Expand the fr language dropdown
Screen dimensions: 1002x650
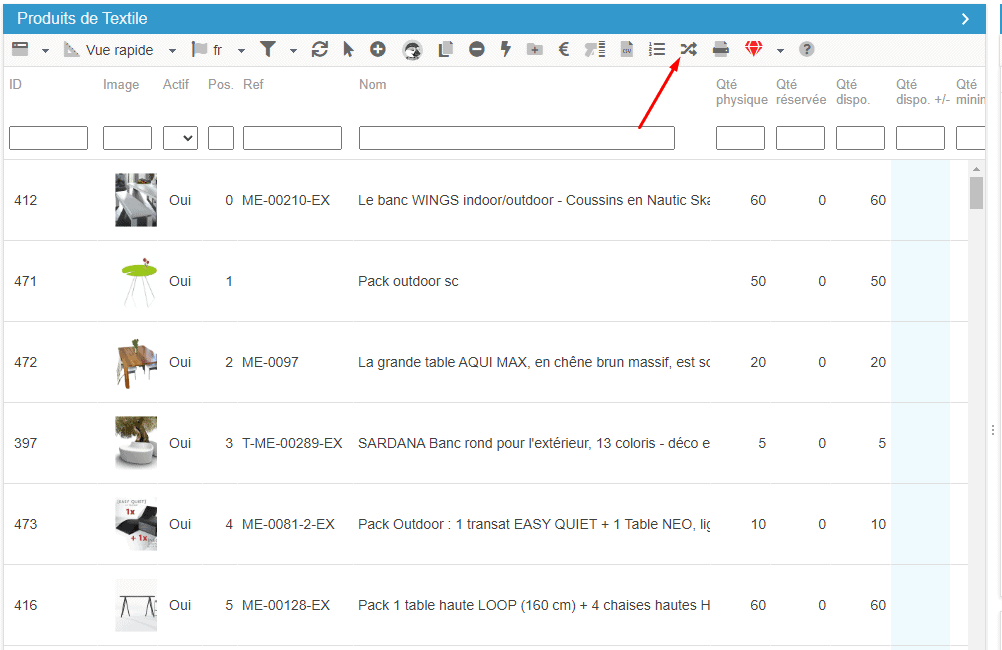click(241, 50)
